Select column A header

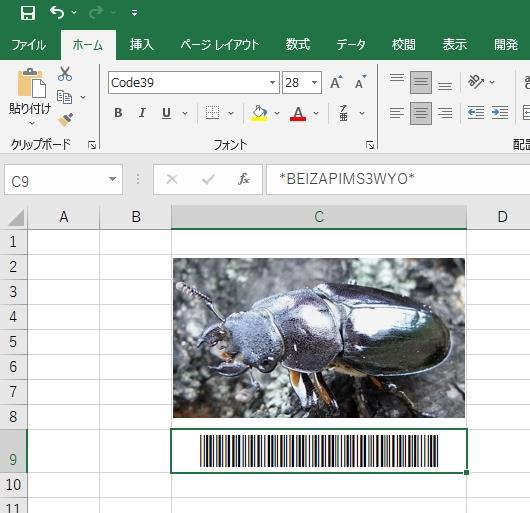[64, 217]
